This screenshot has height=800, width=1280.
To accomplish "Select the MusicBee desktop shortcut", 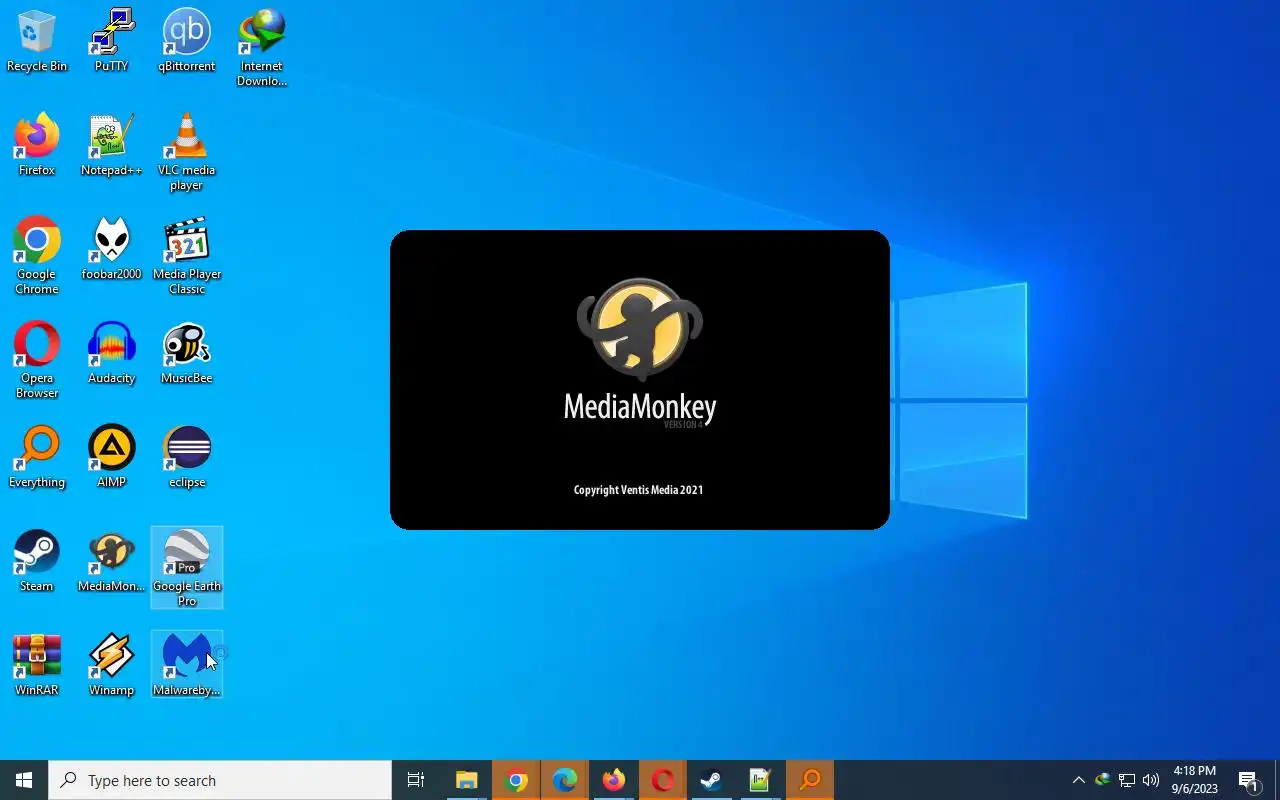I will pyautogui.click(x=186, y=353).
